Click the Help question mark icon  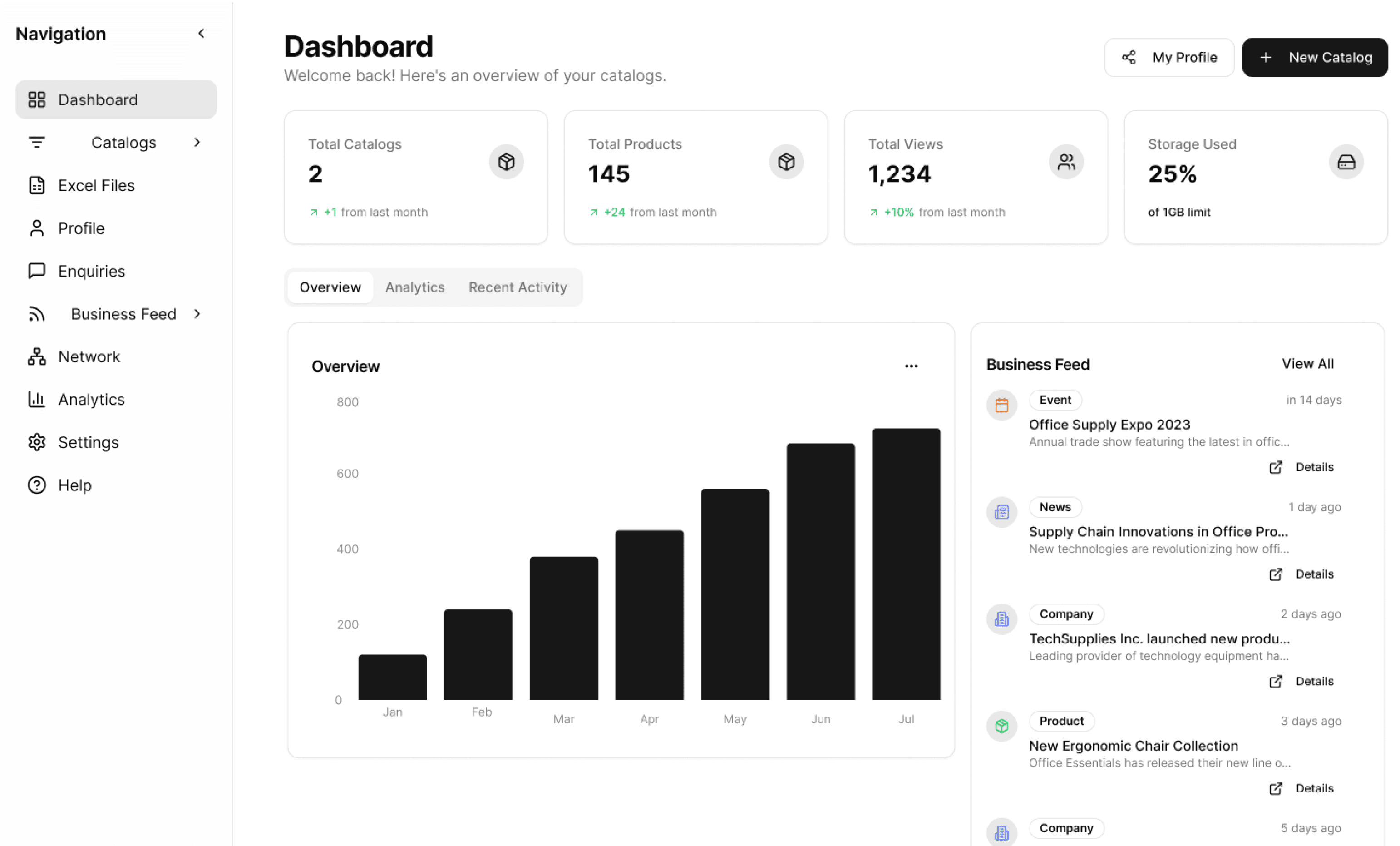coord(37,485)
